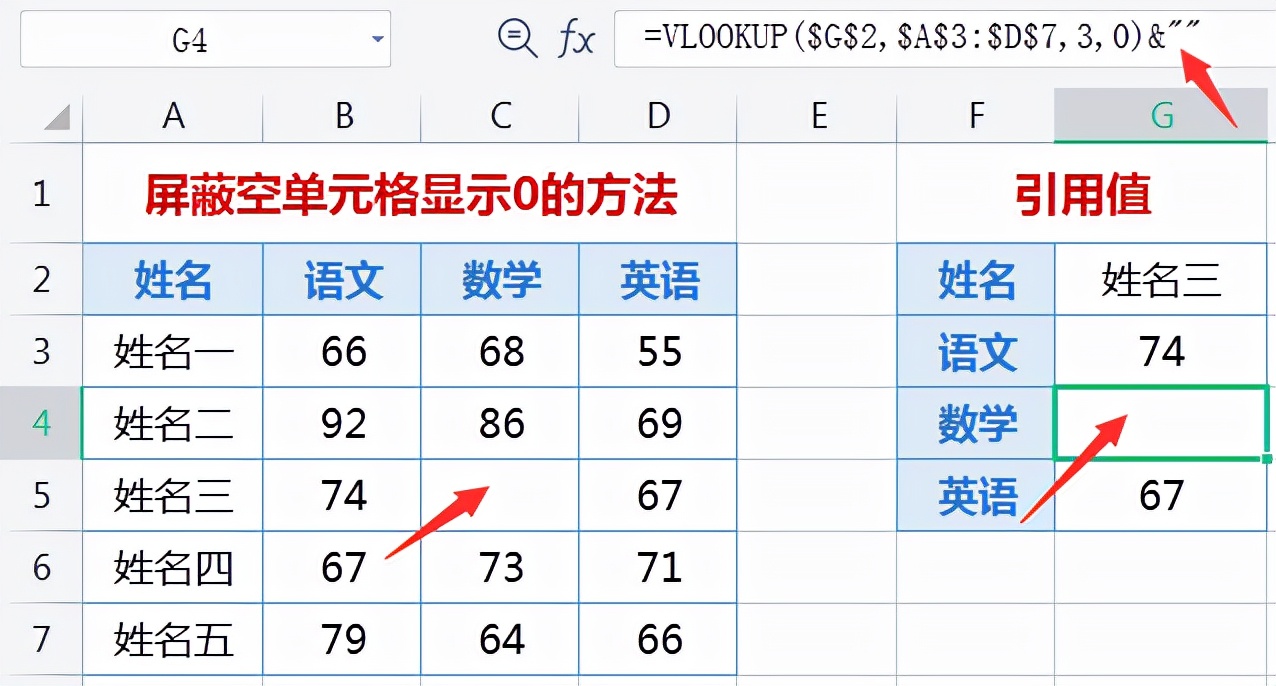Click the cell containing 姓名三 in column G
Screen dimensions: 1276x686
(1160, 279)
